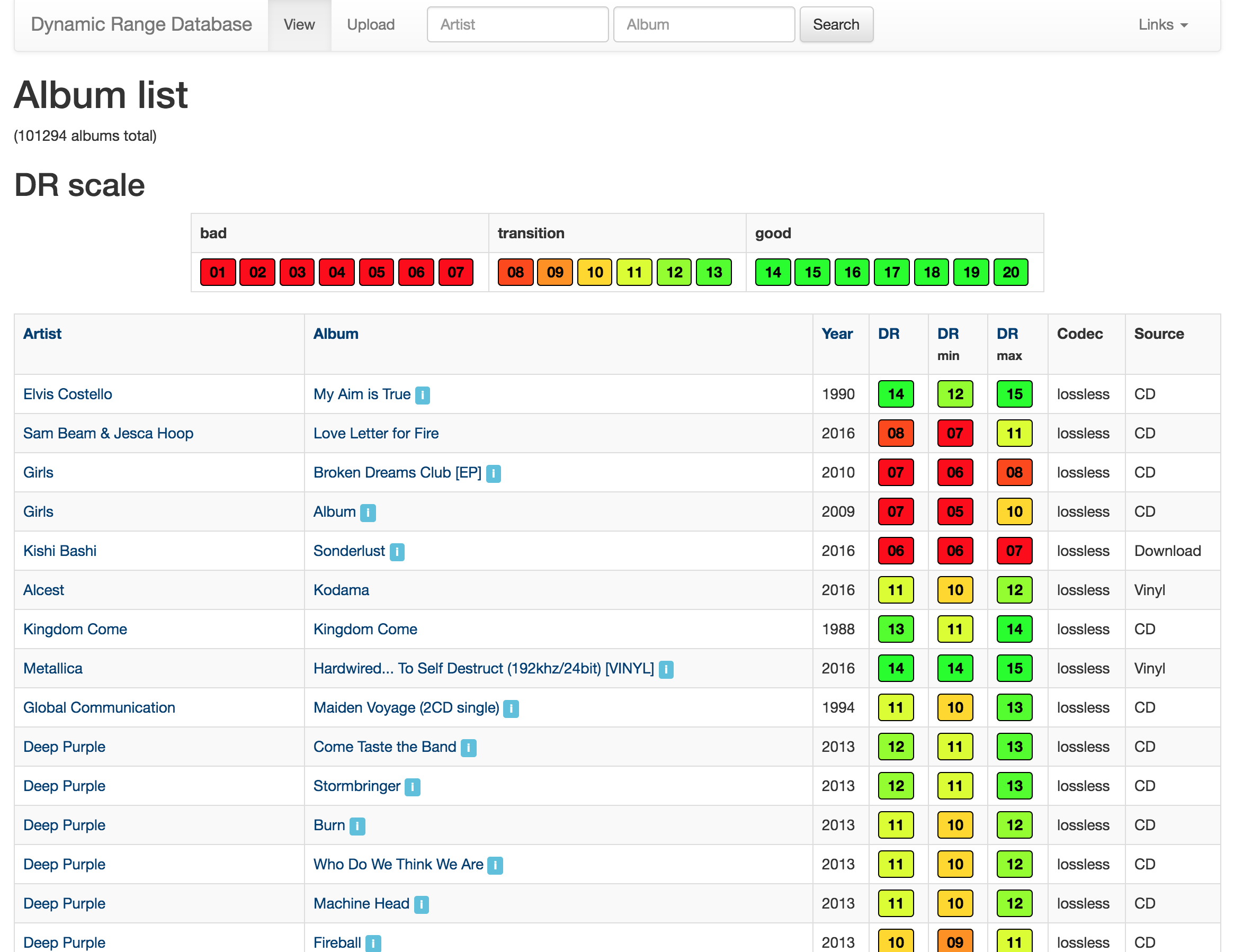Go to Dynamic Range Database home
The image size is (1234, 952).
pyautogui.click(x=141, y=24)
